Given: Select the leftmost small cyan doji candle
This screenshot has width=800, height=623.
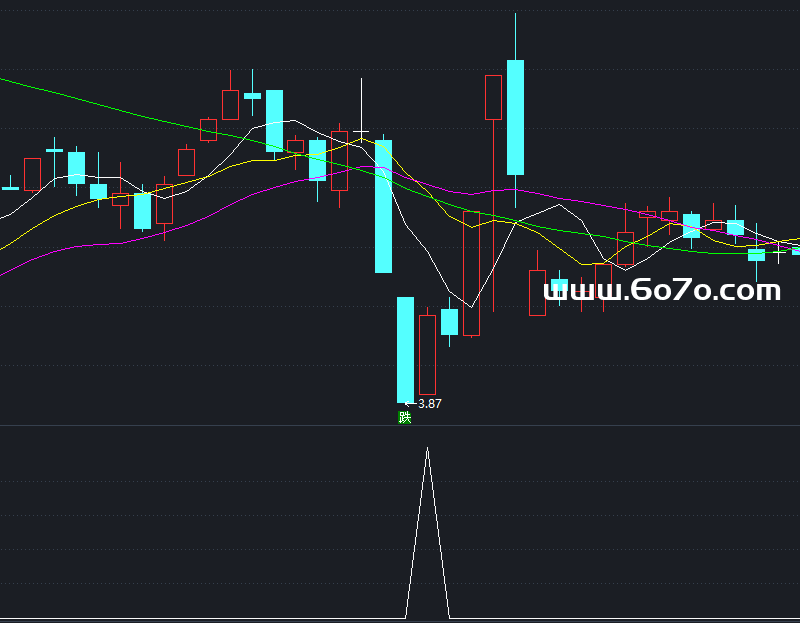Looking at the screenshot, I should [x=10, y=187].
